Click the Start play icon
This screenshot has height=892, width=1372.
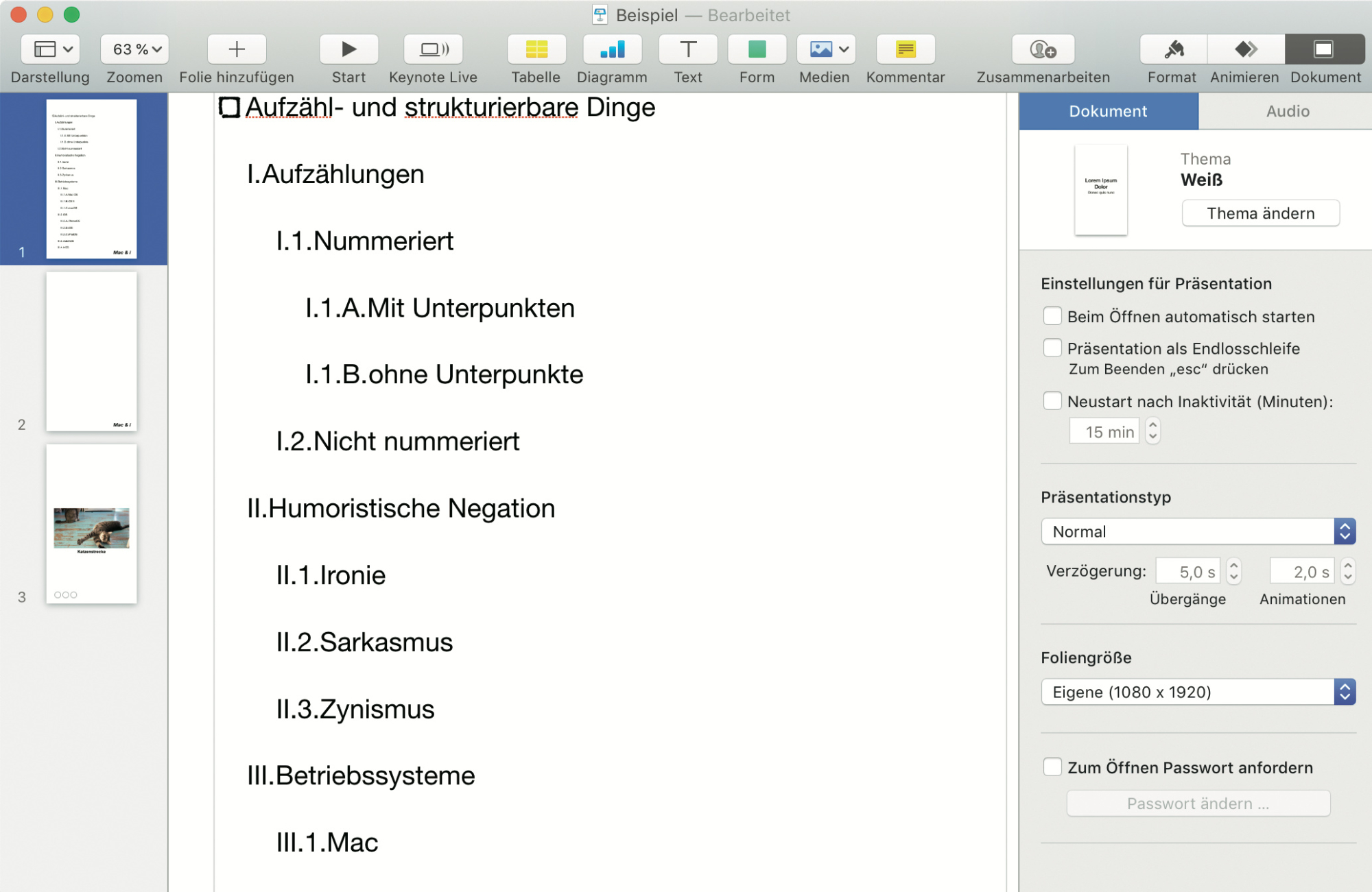coord(348,49)
